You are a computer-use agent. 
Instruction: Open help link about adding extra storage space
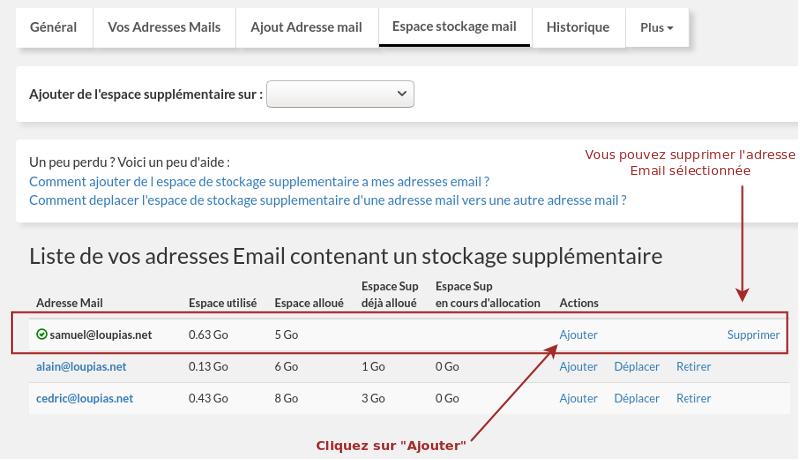click(259, 182)
